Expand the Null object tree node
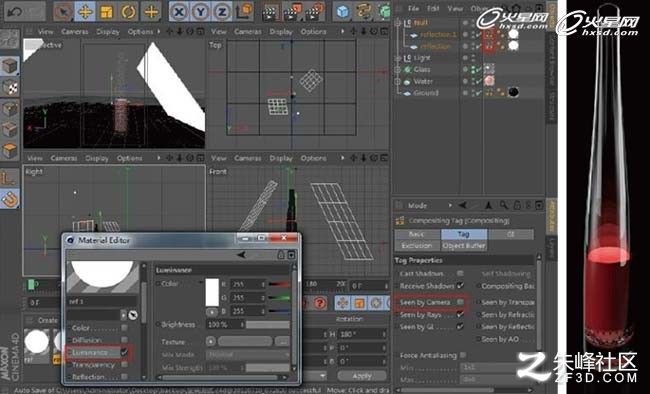 tap(398, 22)
